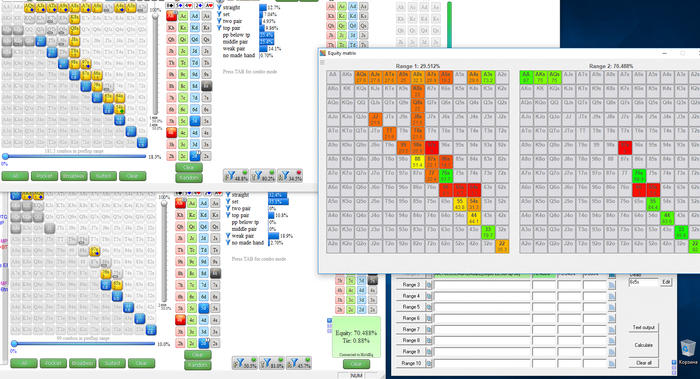Click the Clear all button in HoldEq
The width and height of the screenshot is (700, 379).
click(x=643, y=363)
